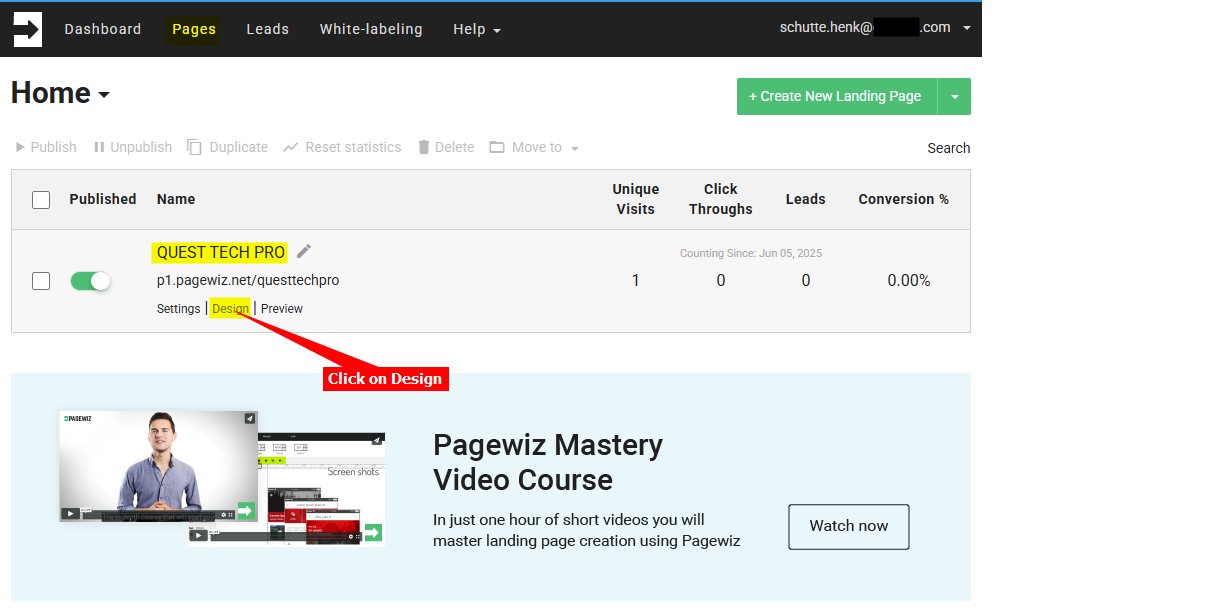Open the Leads menu item

coord(267,29)
